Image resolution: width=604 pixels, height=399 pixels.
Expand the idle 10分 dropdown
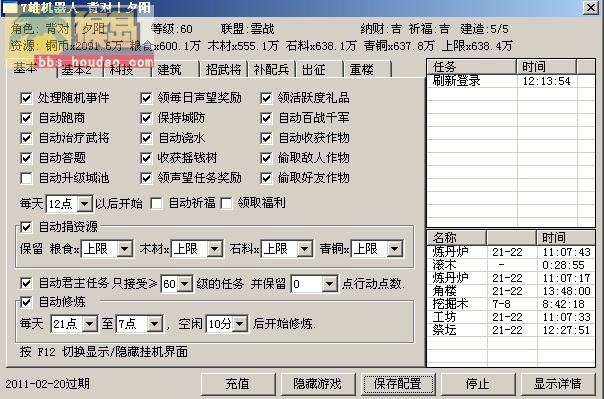pyautogui.click(x=240, y=324)
